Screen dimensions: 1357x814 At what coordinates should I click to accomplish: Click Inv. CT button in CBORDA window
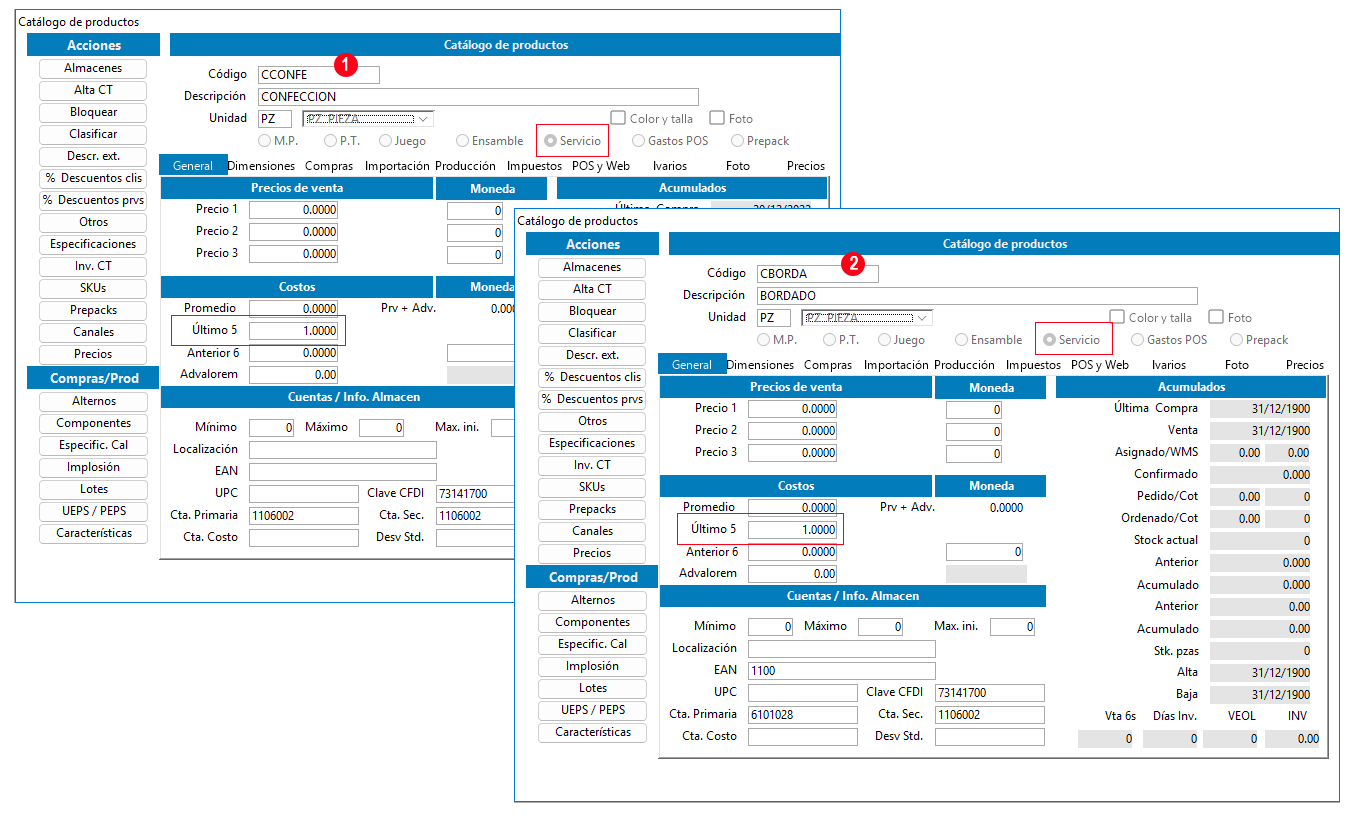(x=592, y=465)
